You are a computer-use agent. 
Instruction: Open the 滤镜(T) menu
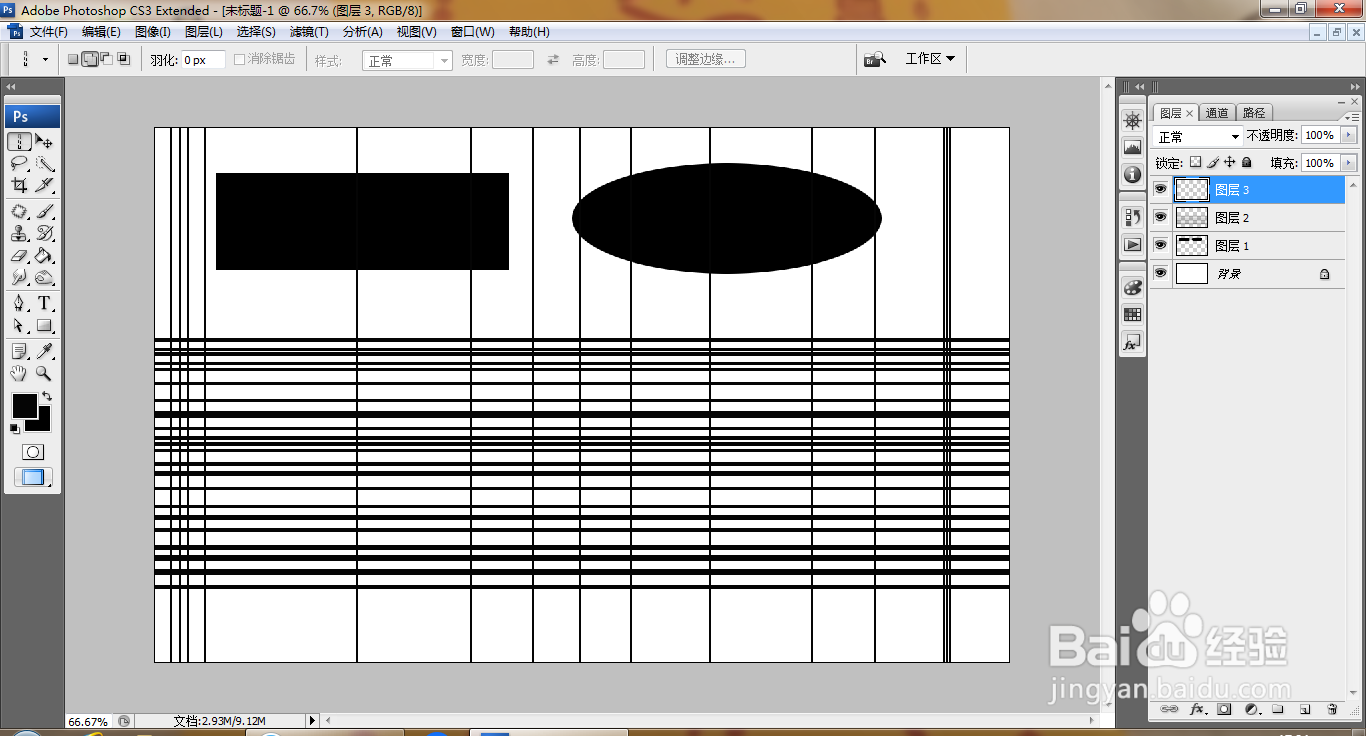click(x=309, y=32)
